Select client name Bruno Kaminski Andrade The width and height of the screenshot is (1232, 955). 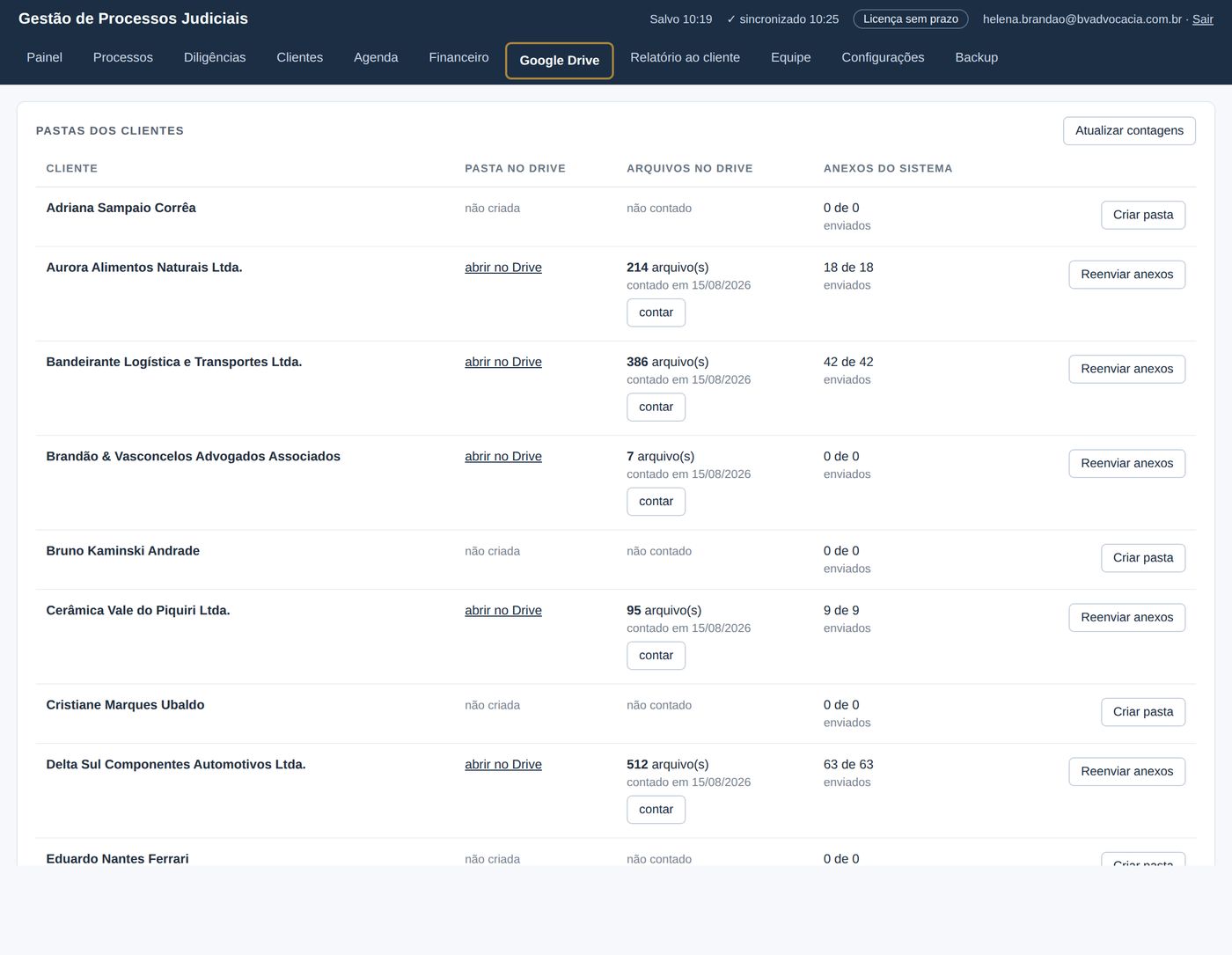pos(122,551)
